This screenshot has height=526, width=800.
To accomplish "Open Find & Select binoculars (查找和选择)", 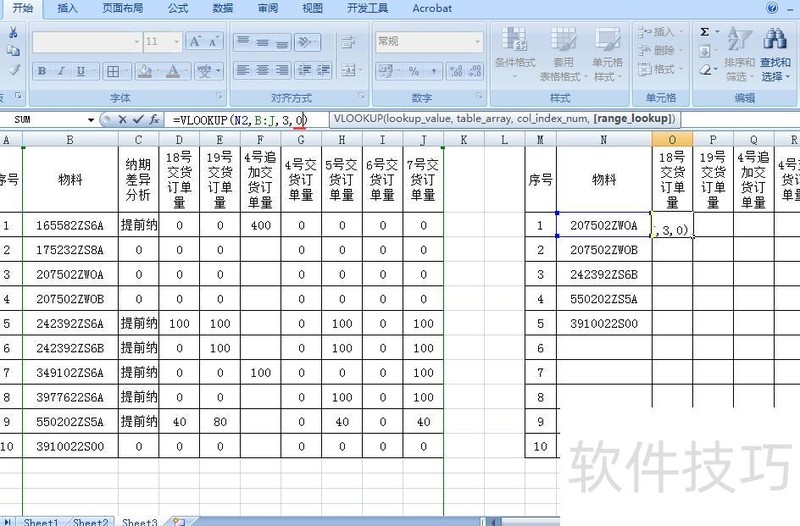I will click(775, 55).
